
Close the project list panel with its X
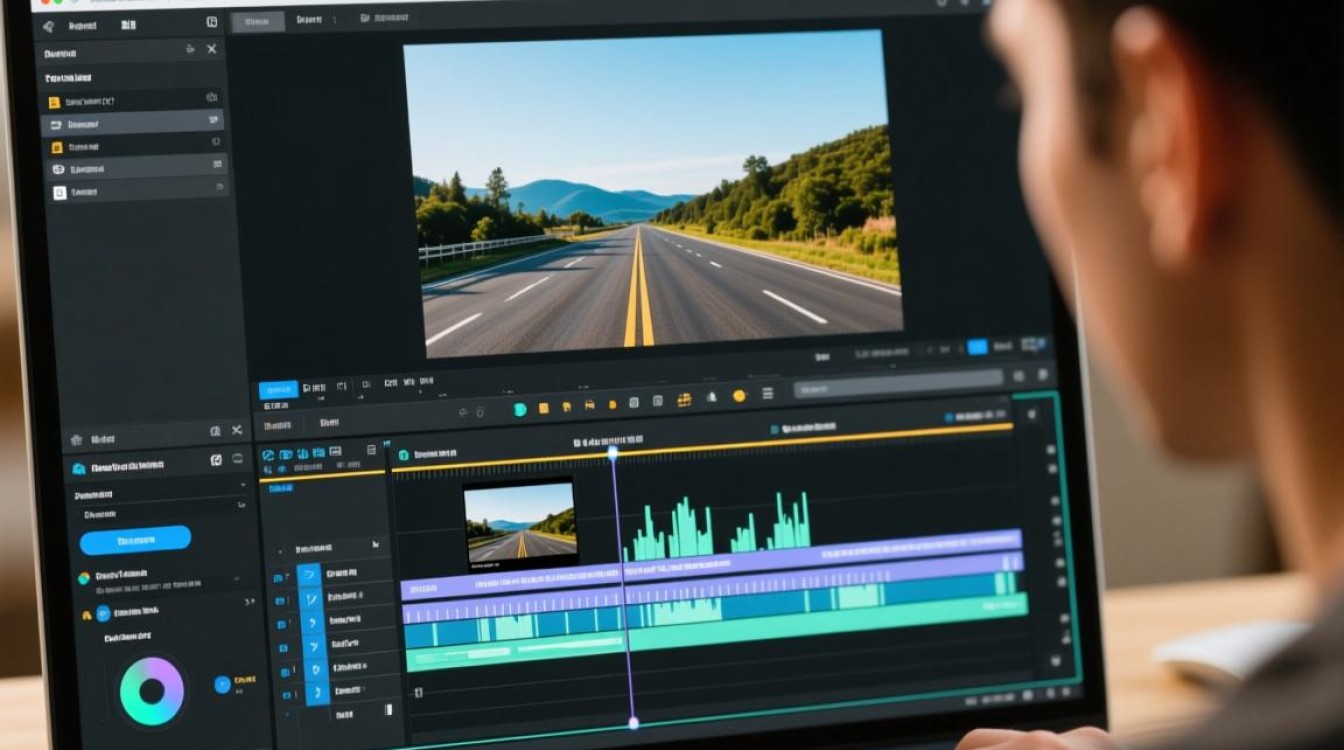coord(211,49)
